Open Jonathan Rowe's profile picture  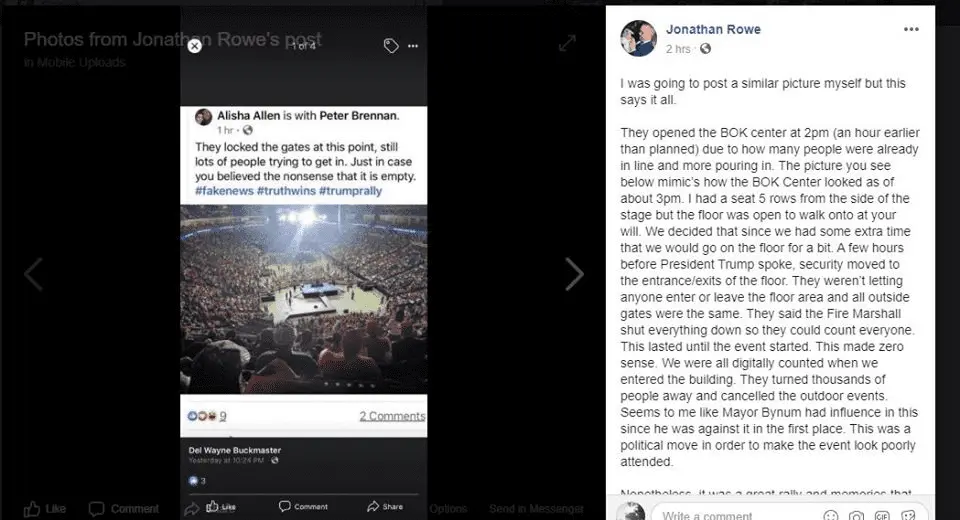(638, 38)
